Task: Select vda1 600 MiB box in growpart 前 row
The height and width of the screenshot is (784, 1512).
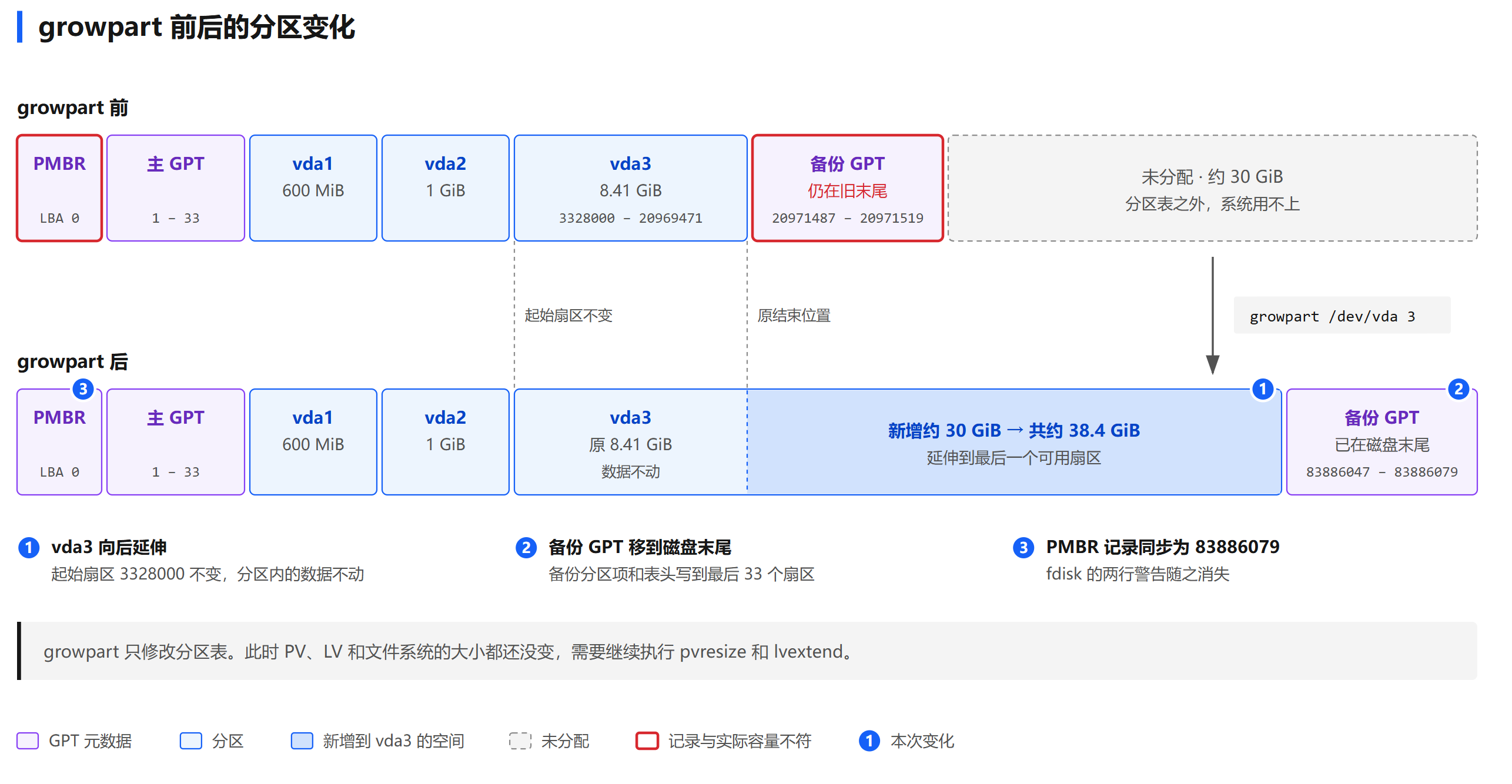Action: coord(313,188)
